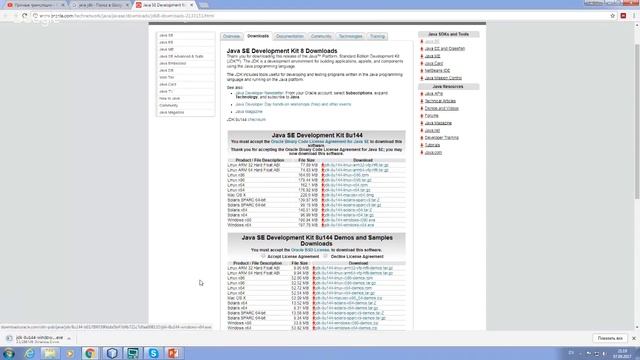Open the red extension icon in Chrome toolbar
640x360 pixels.
pos(623,16)
